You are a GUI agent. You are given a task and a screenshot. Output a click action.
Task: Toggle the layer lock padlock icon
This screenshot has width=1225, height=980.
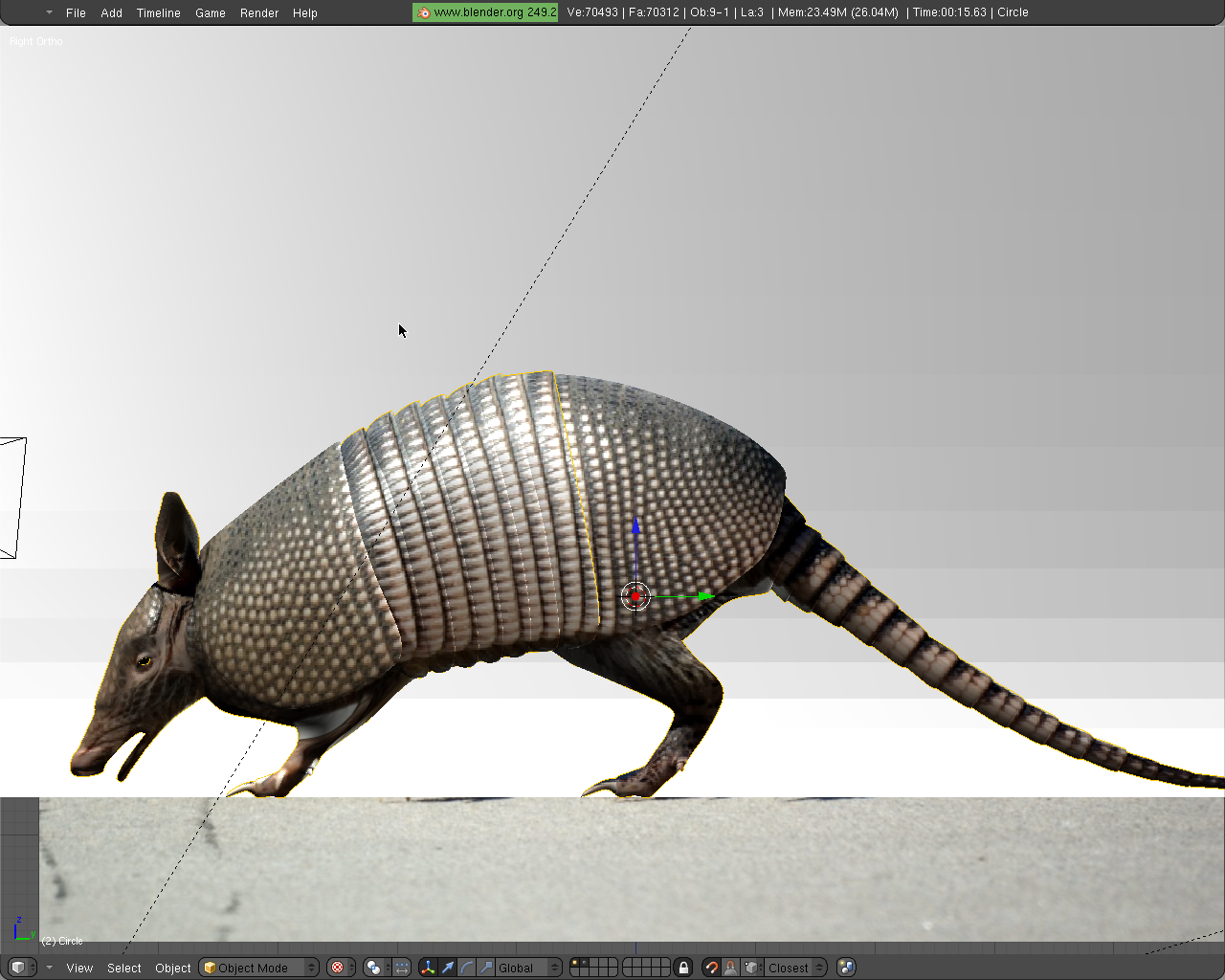point(683,968)
